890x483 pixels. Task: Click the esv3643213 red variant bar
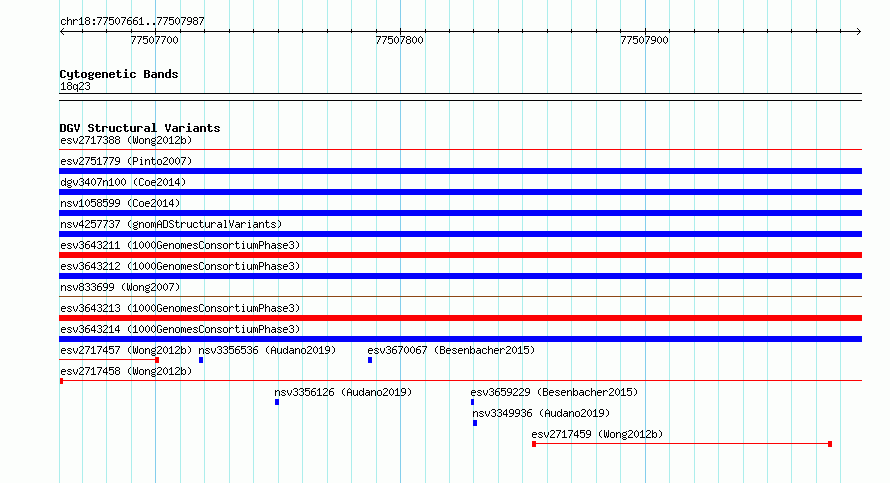[460, 318]
